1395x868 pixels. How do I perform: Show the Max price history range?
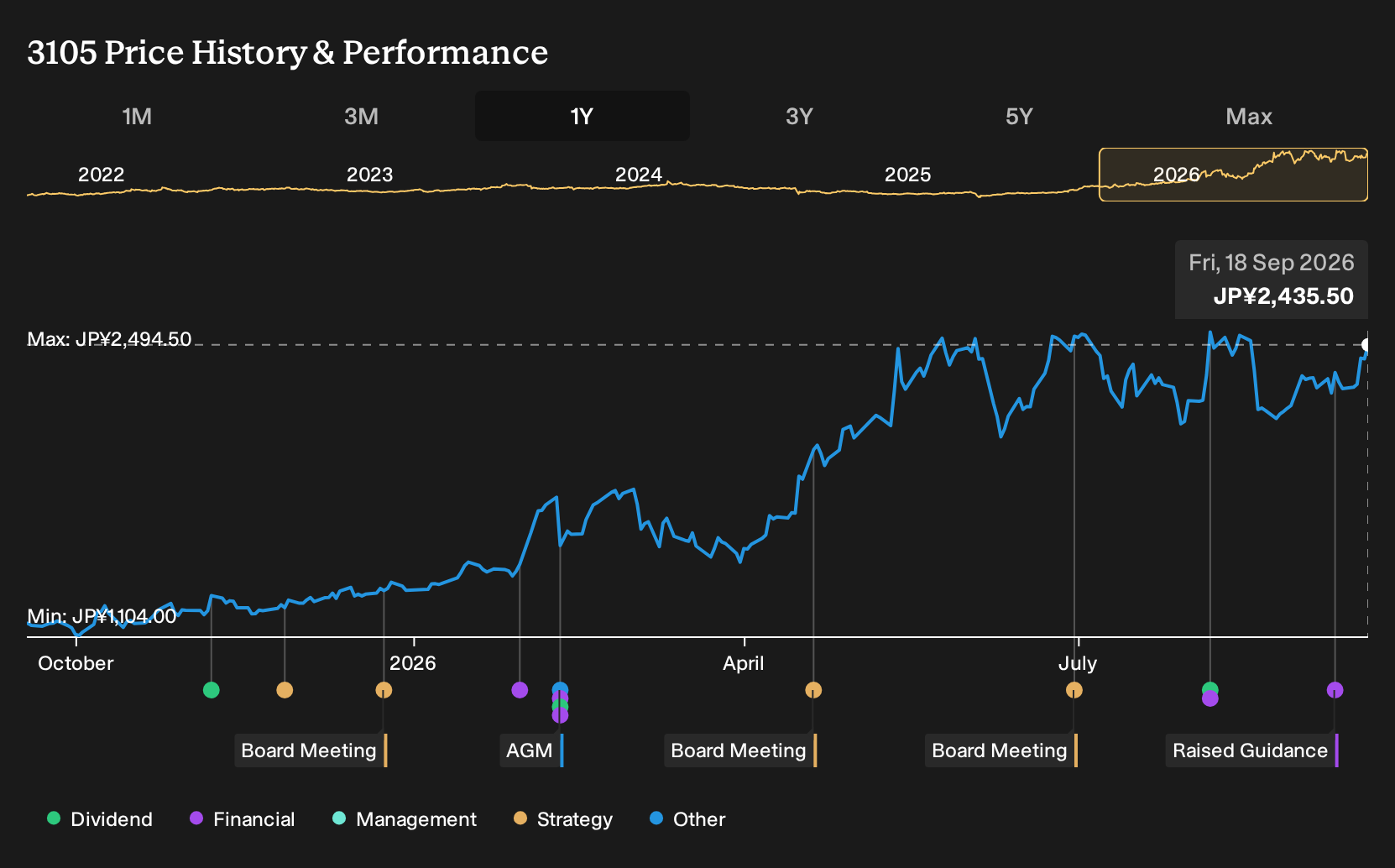click(1249, 116)
